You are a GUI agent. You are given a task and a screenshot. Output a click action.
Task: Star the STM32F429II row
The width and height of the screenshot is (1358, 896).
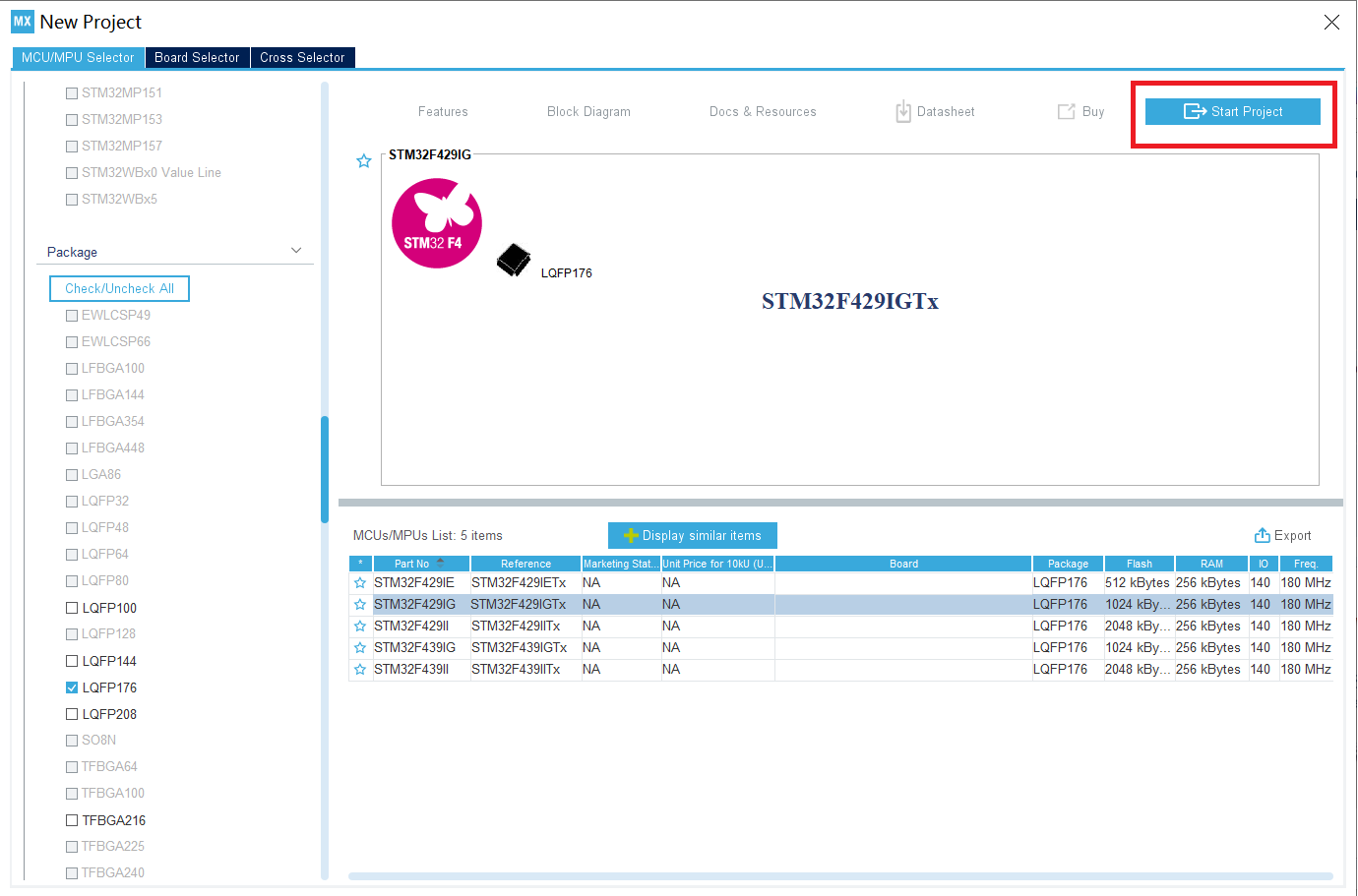click(x=360, y=627)
